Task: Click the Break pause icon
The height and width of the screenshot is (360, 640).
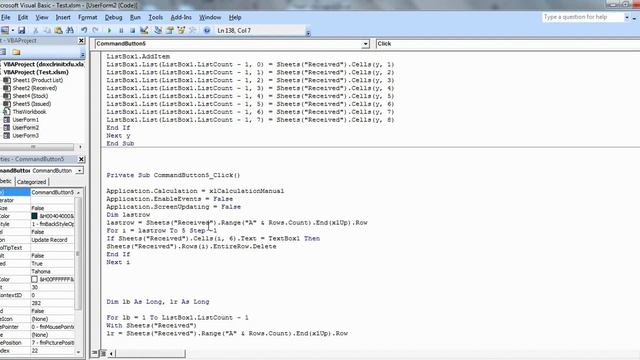Action: click(121, 30)
